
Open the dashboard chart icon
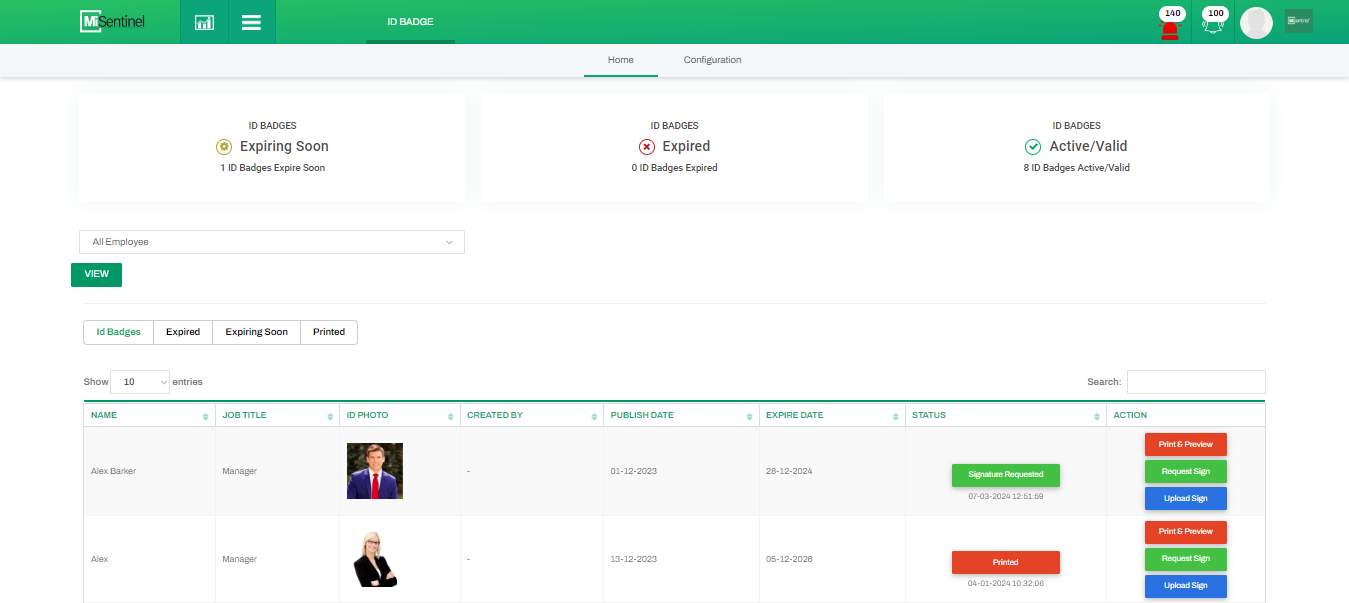pyautogui.click(x=204, y=22)
